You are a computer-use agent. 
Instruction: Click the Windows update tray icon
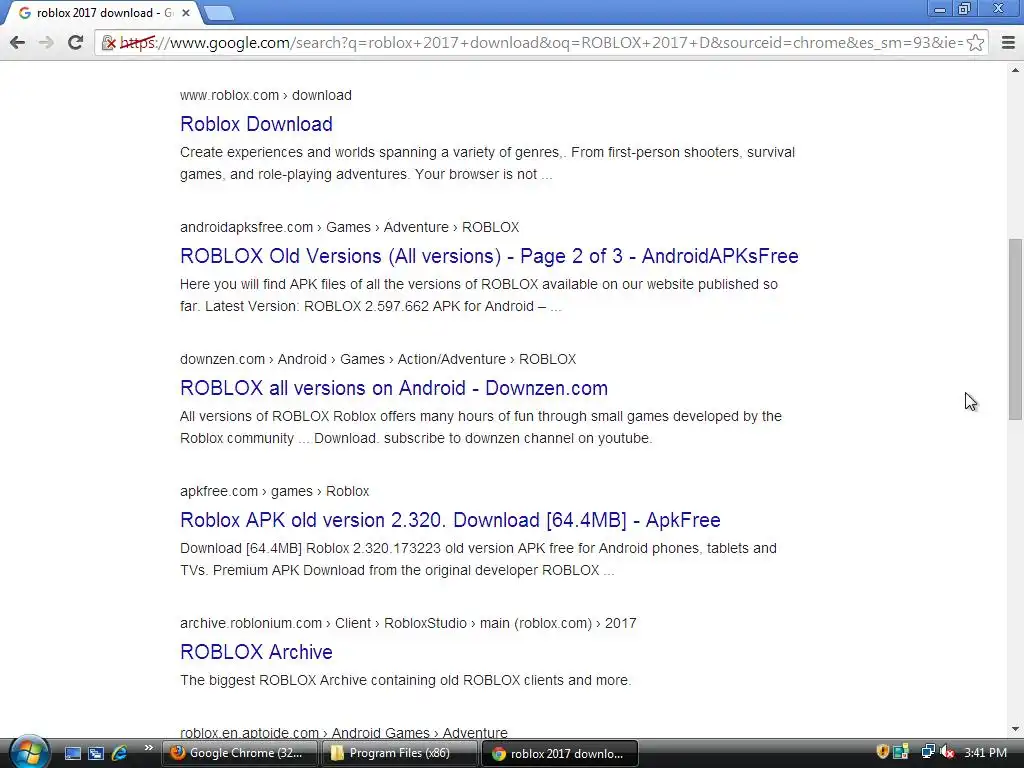(x=901, y=752)
